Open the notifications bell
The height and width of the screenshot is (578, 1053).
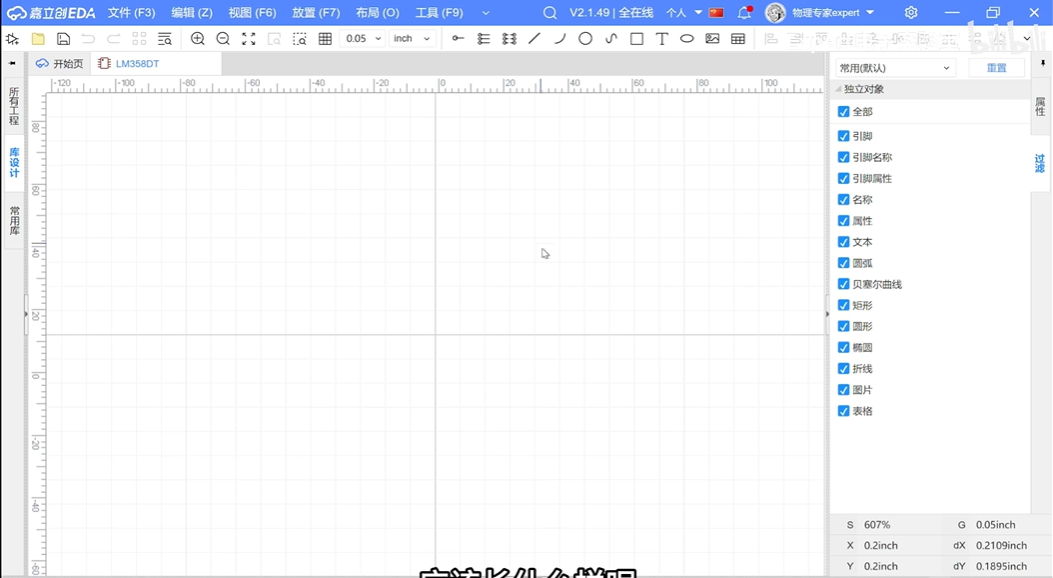744,13
